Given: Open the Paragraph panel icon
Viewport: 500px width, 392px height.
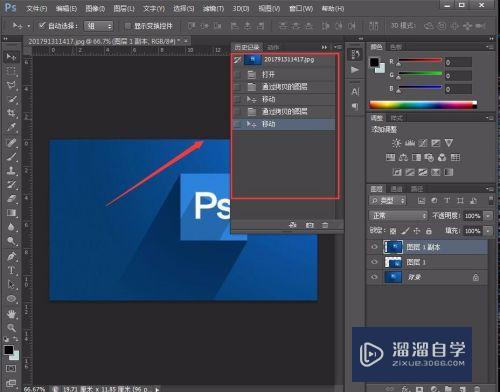Looking at the screenshot, I should (355, 106).
